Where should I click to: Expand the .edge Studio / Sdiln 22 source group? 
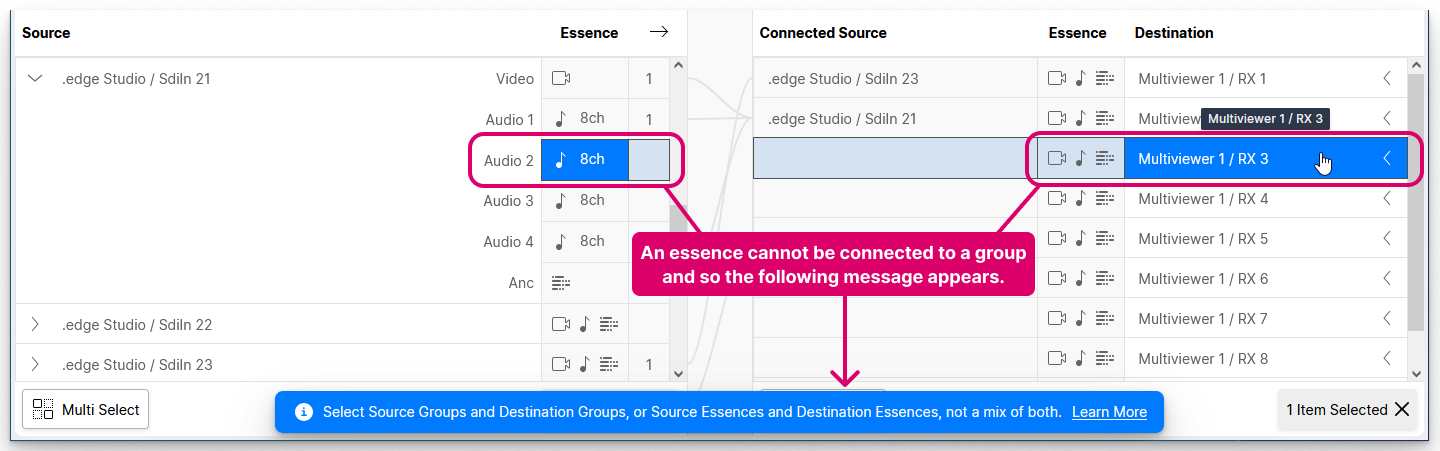pos(36,325)
